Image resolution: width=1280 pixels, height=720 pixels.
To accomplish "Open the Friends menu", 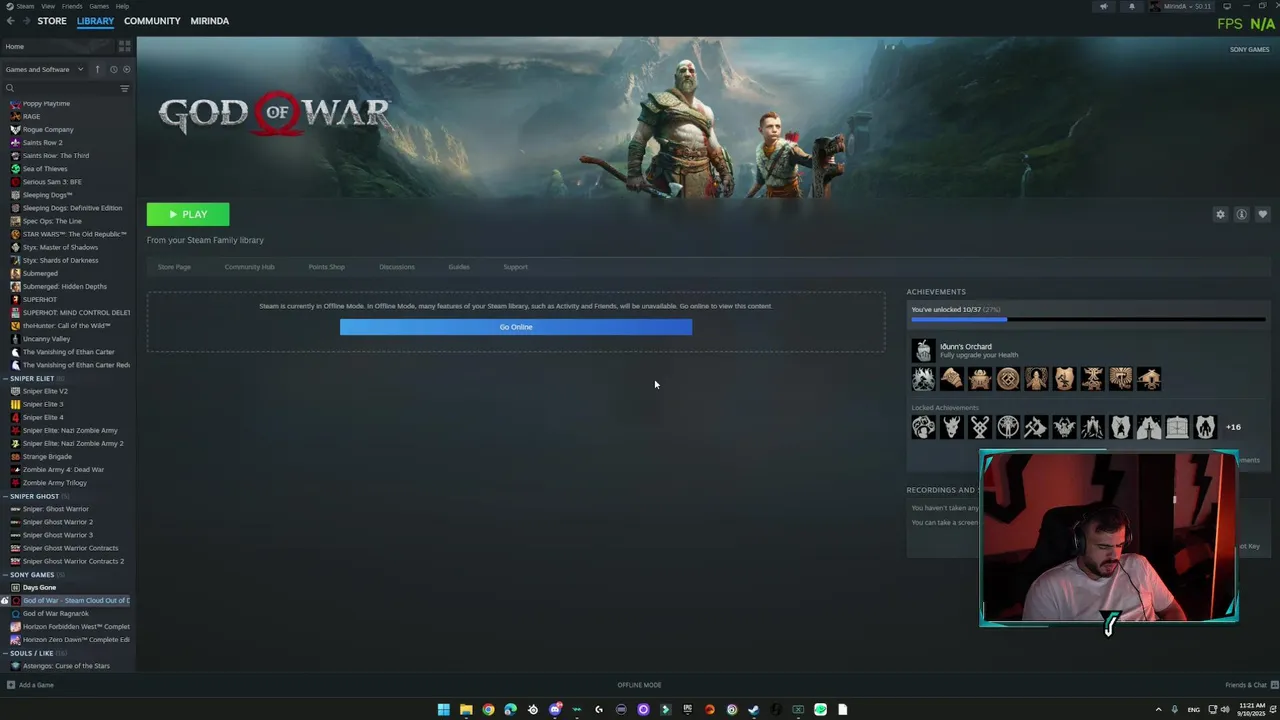I will 72,6.
